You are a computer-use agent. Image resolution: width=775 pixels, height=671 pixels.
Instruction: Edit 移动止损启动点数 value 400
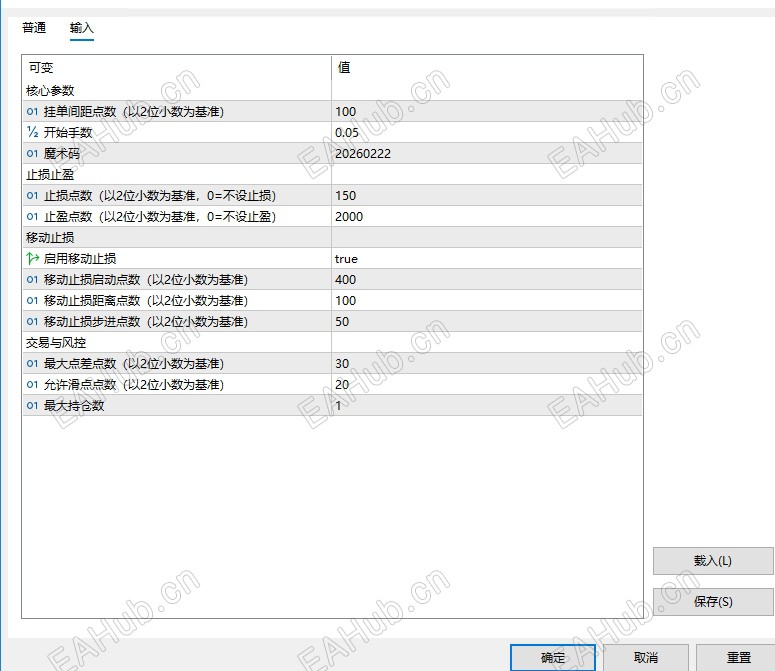tap(487, 280)
